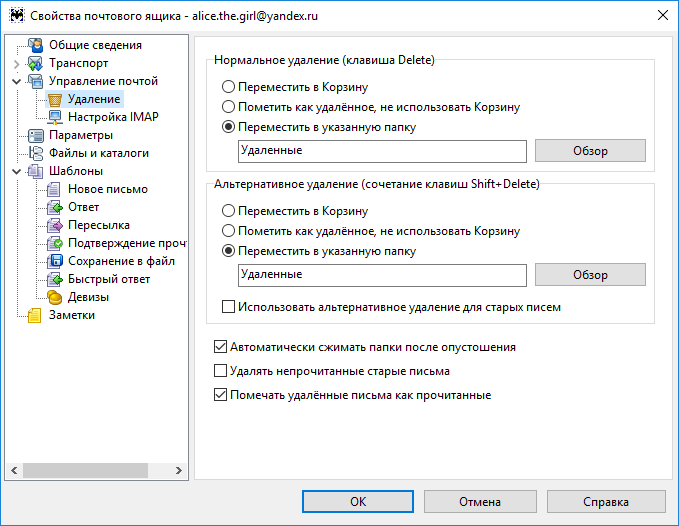Screen dimensions: 679x526
Task: Toggle Использовать альтернативное удаление для старых писем
Action: 228,307
